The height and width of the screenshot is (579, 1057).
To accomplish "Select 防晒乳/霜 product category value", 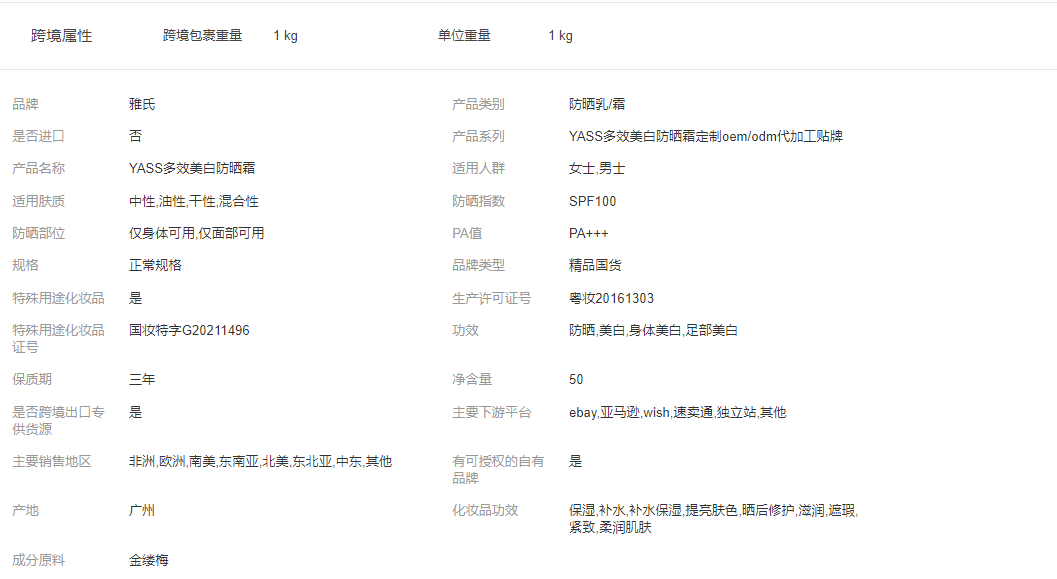I will click(x=597, y=104).
